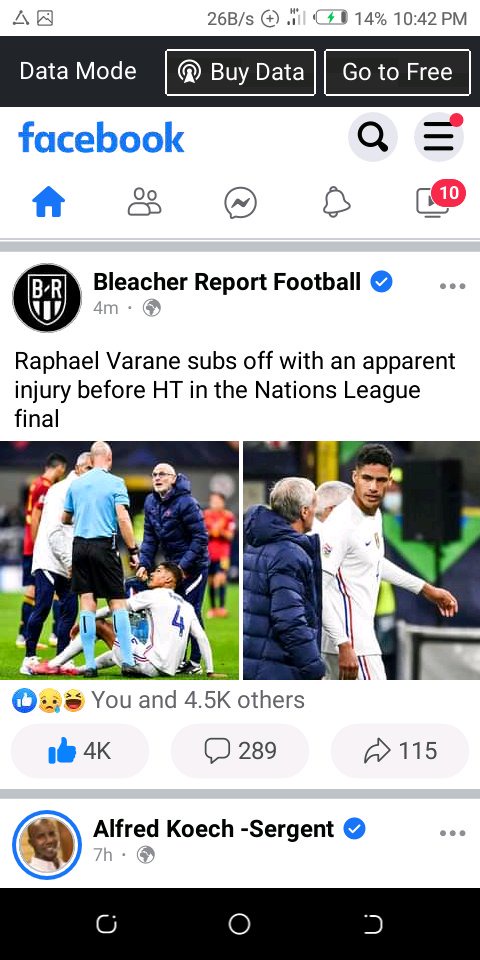Expand the Bleacher Report post options dots
The image size is (480, 960).
pos(452,286)
